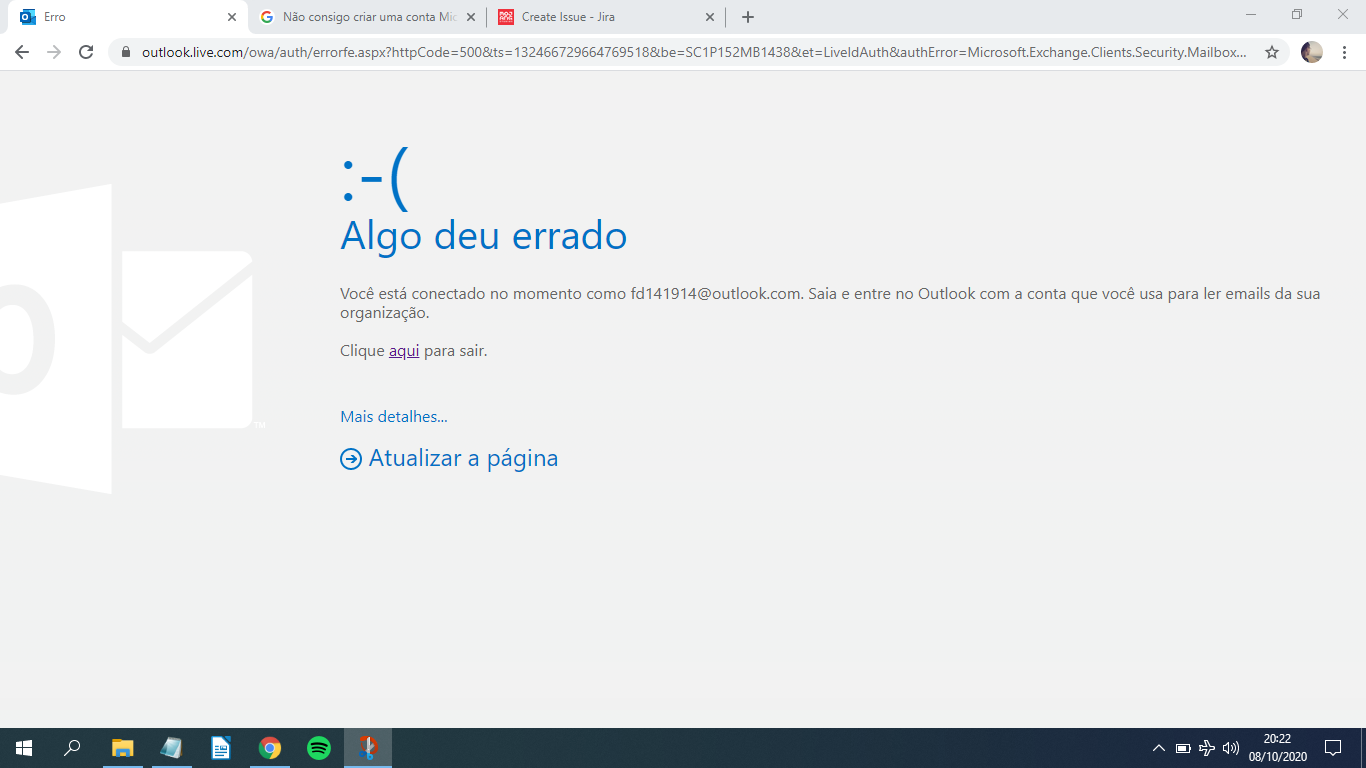Open a new tab with plus button

(747, 17)
